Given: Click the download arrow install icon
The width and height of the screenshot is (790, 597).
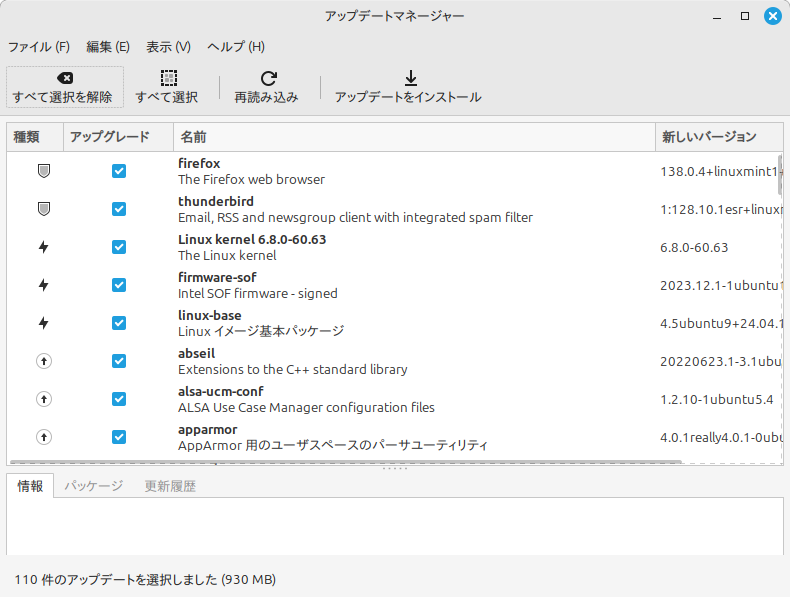Looking at the screenshot, I should tap(411, 78).
